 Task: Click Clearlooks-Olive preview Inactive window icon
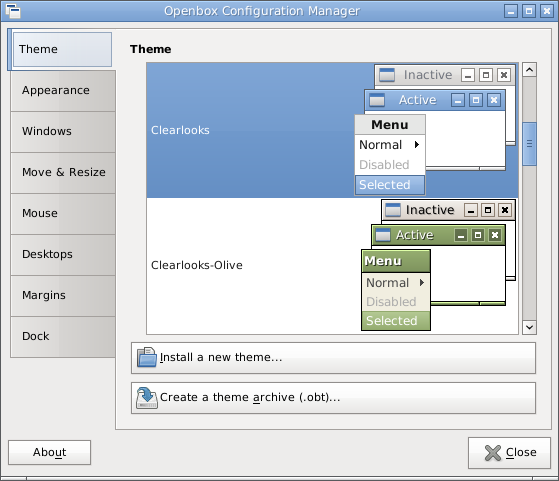pyautogui.click(x=393, y=210)
